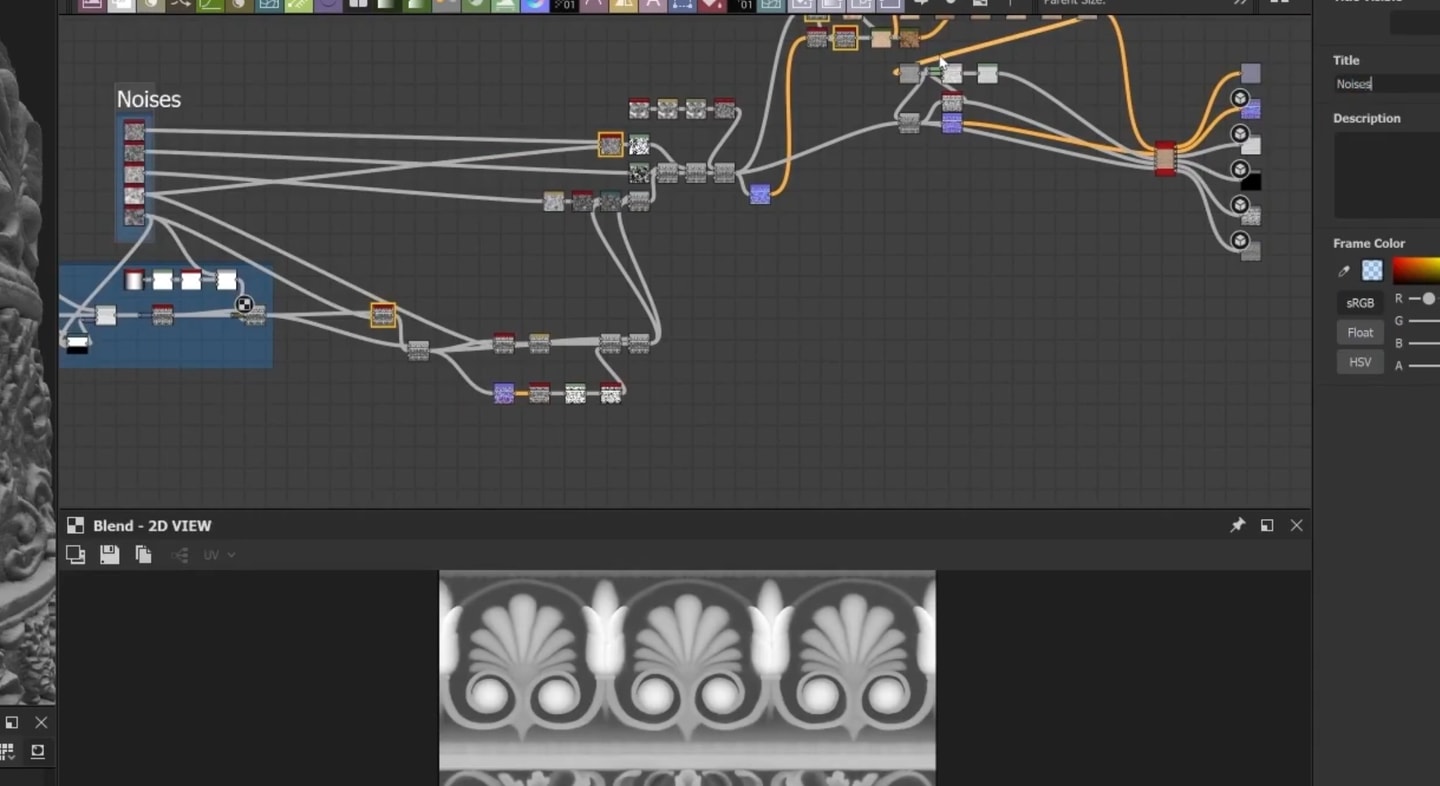Open the grid display dropdown under the 3D view
Viewport: 1440px width, 786px height.
click(8, 751)
